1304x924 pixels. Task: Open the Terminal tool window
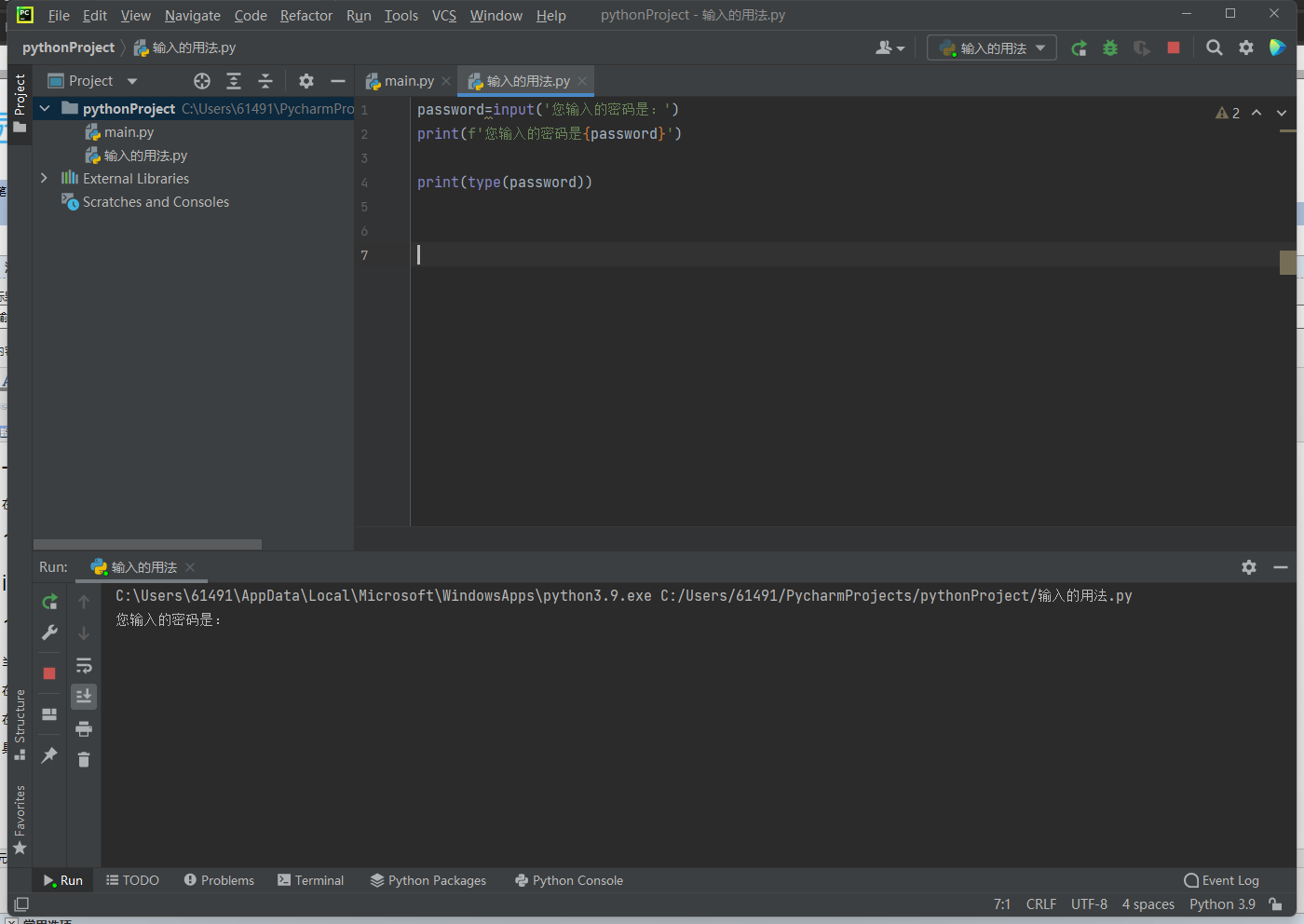[x=311, y=880]
